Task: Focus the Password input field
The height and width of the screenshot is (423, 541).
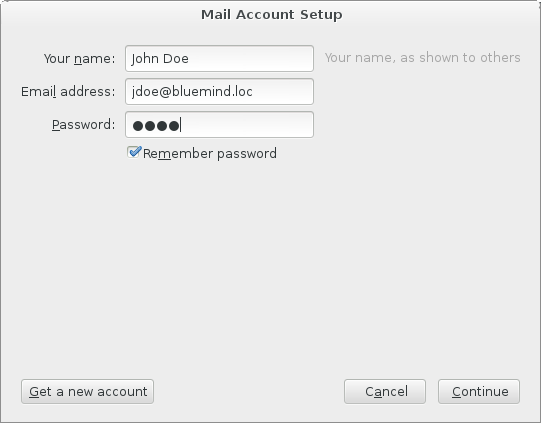Action: click(219, 125)
